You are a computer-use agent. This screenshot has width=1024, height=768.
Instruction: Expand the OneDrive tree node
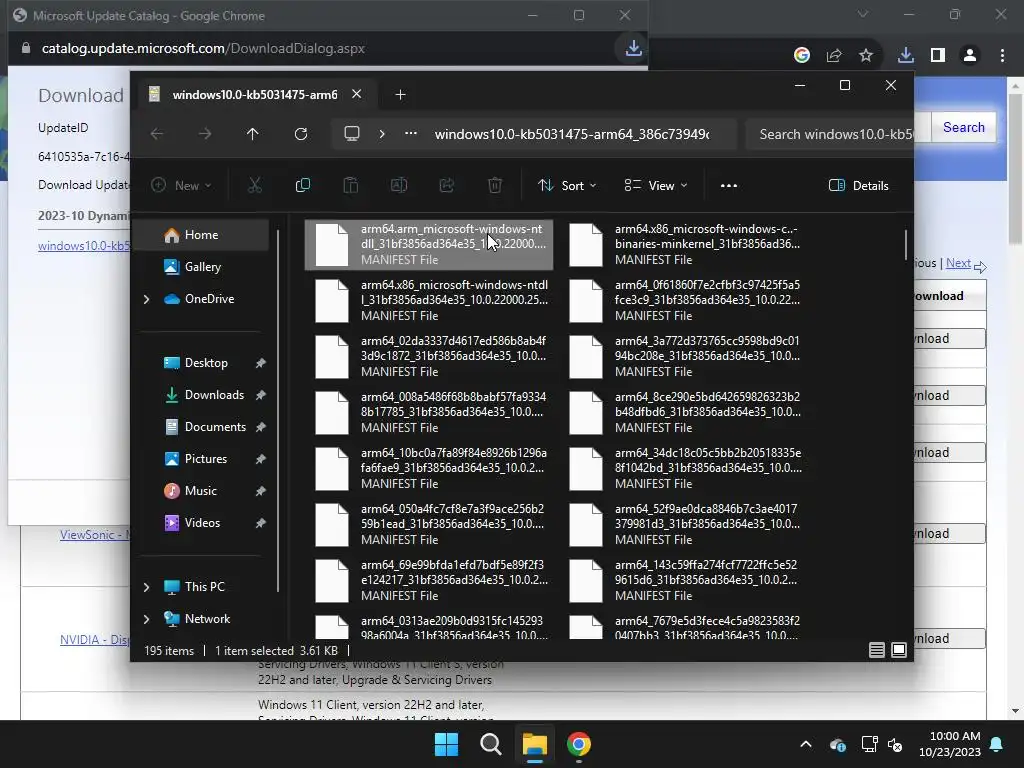(146, 299)
